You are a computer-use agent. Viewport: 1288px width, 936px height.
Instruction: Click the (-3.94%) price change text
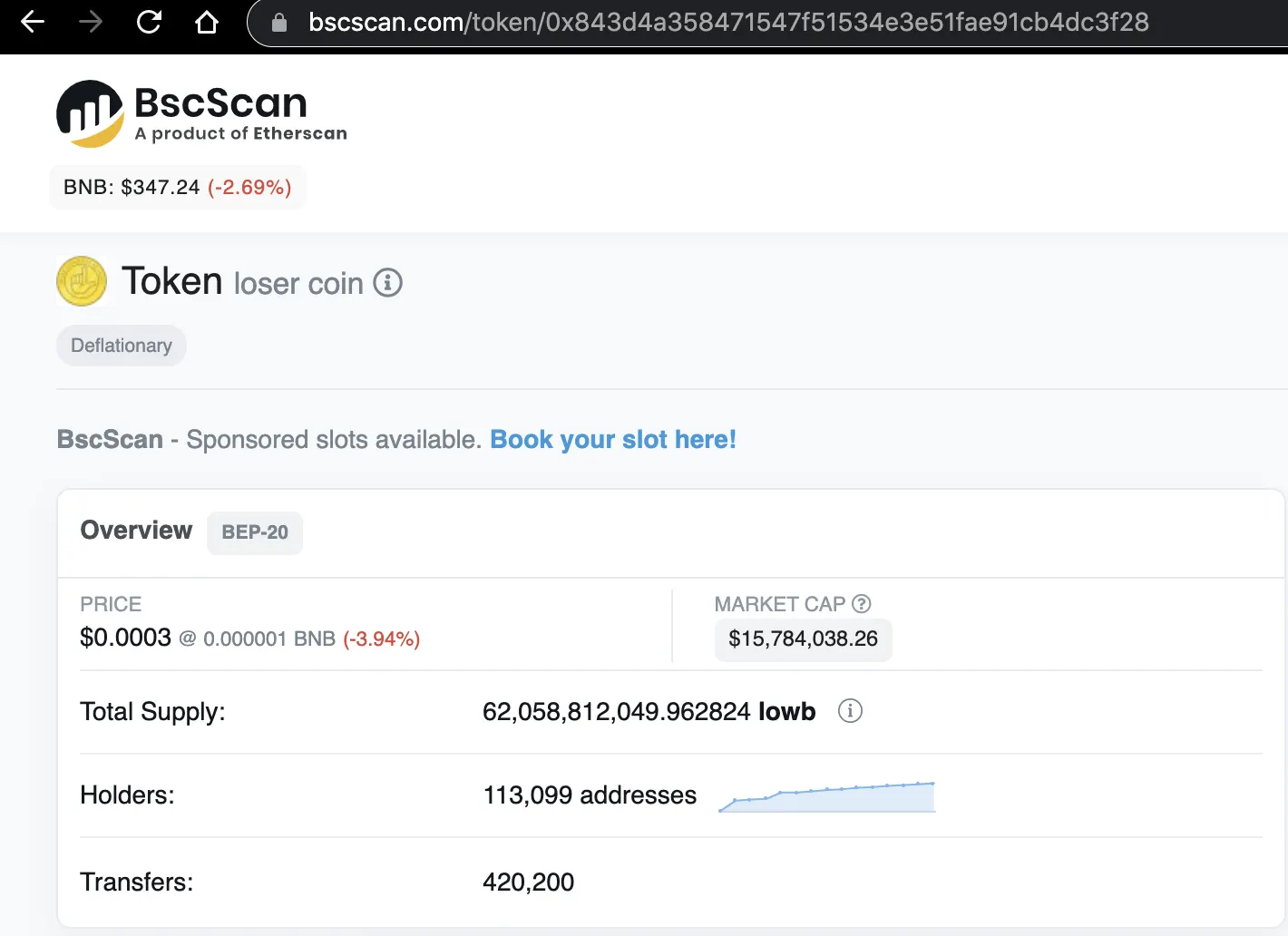382,639
